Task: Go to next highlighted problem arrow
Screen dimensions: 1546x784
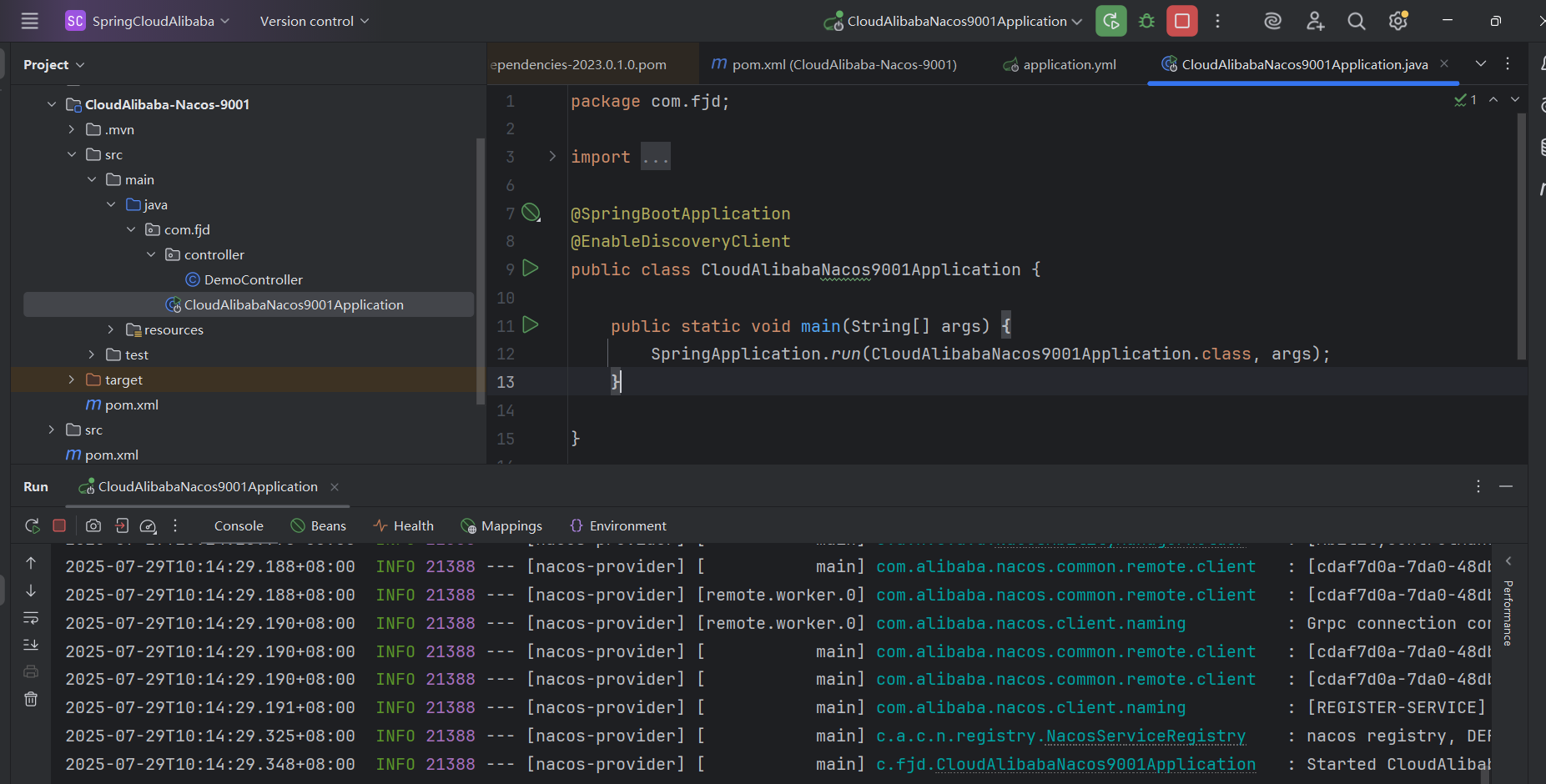Action: click(1515, 100)
